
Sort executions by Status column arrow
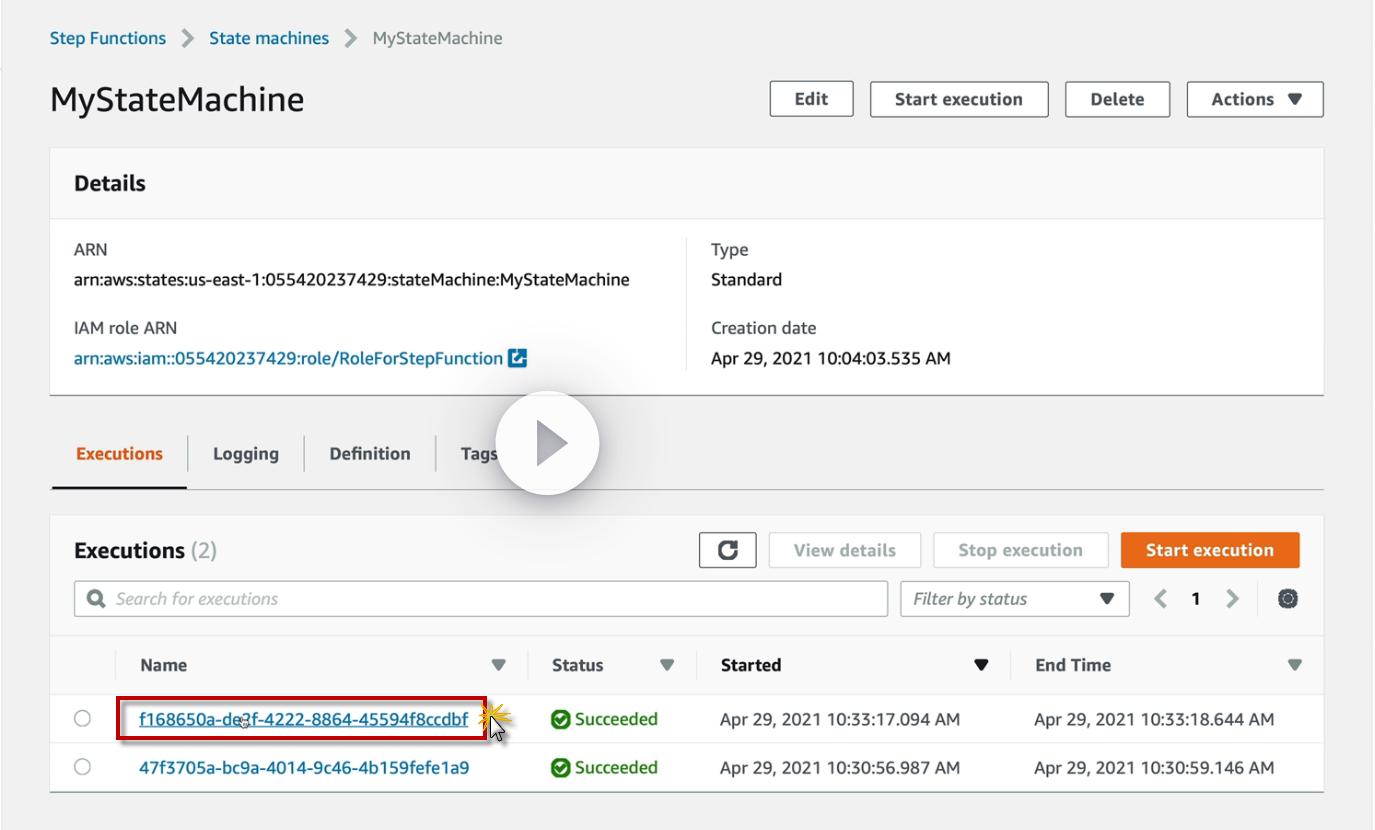click(667, 665)
